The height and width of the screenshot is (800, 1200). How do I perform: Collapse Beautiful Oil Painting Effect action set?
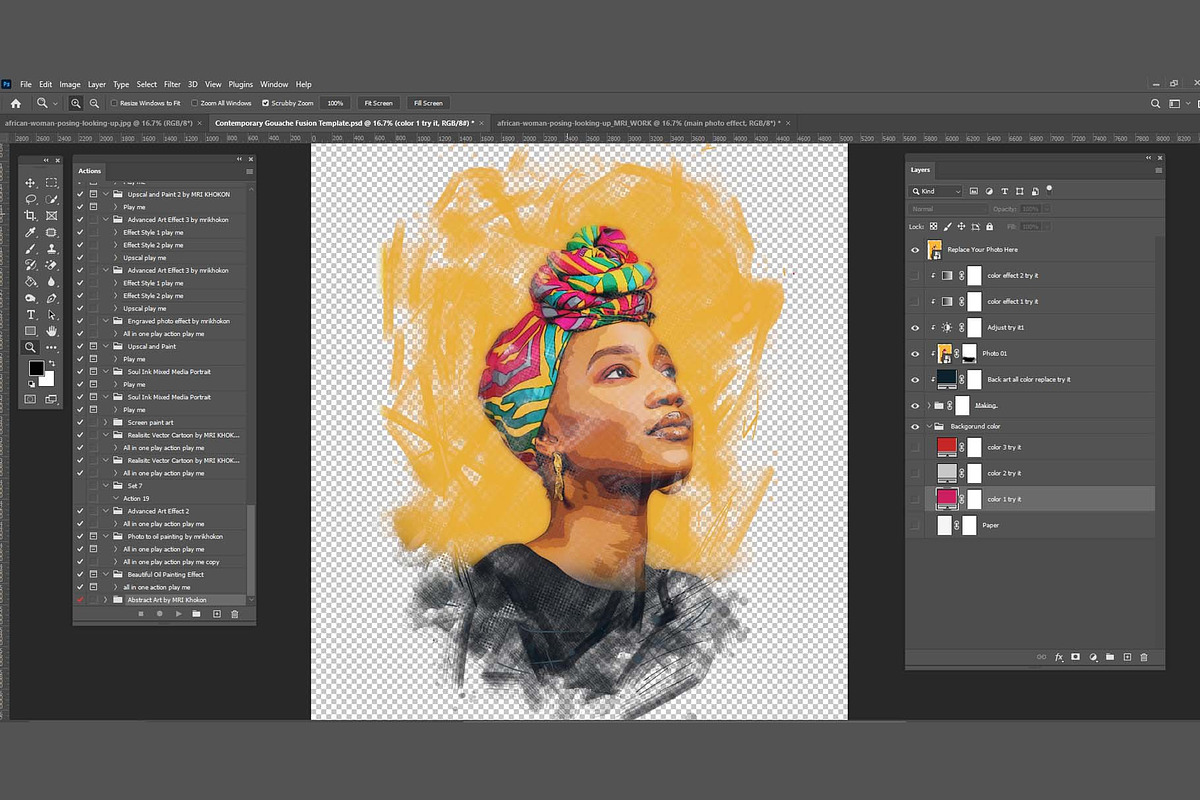106,575
